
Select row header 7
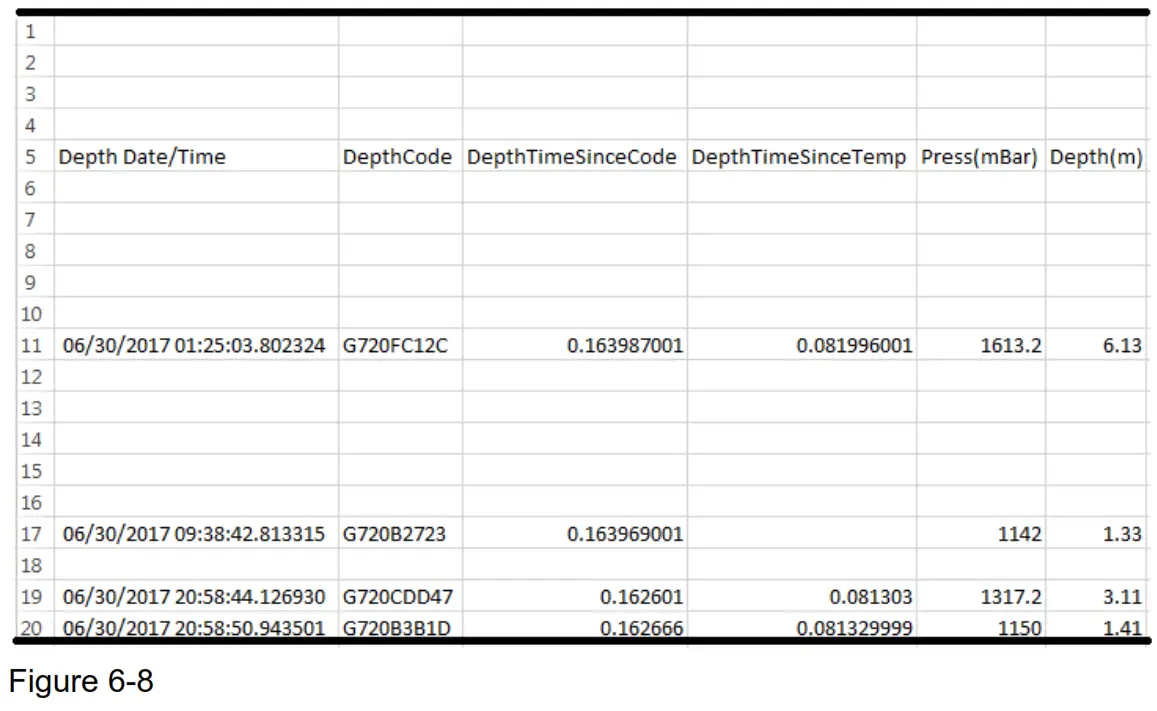click(x=35, y=219)
